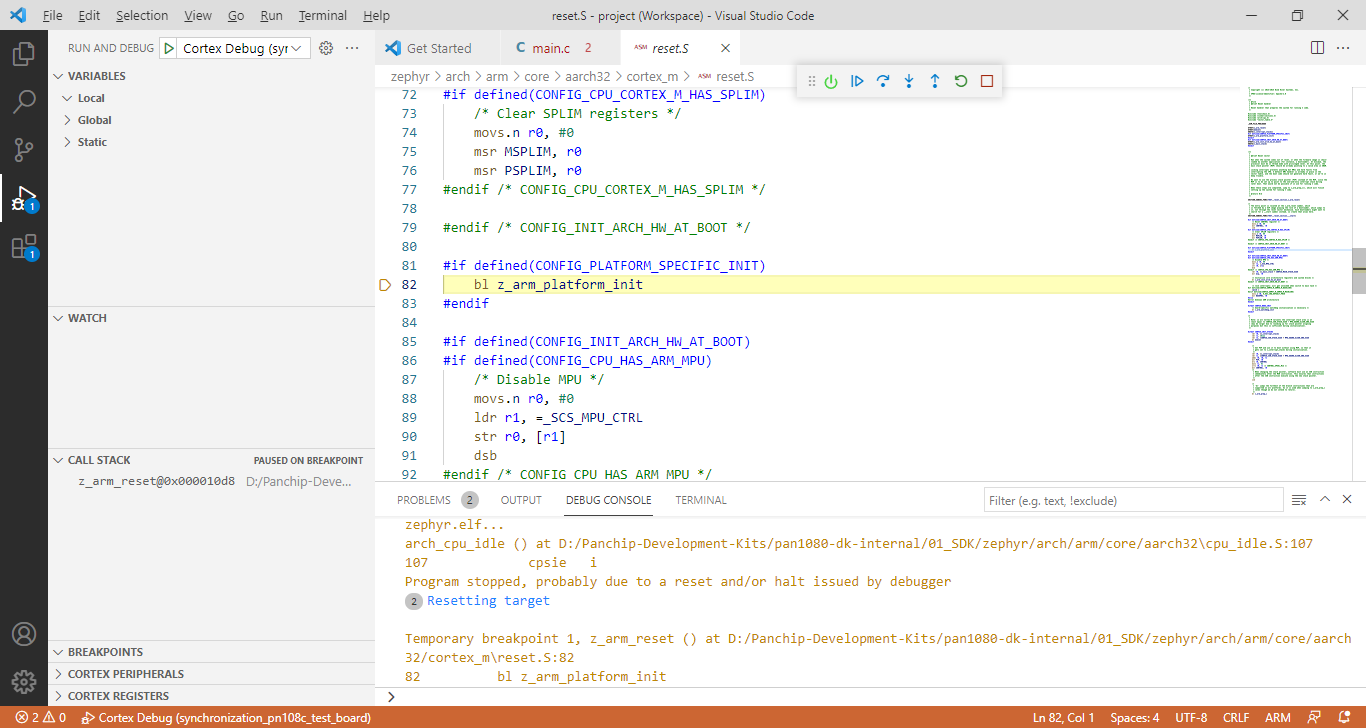
Task: Open the Explorer view in activity bar
Action: point(24,53)
